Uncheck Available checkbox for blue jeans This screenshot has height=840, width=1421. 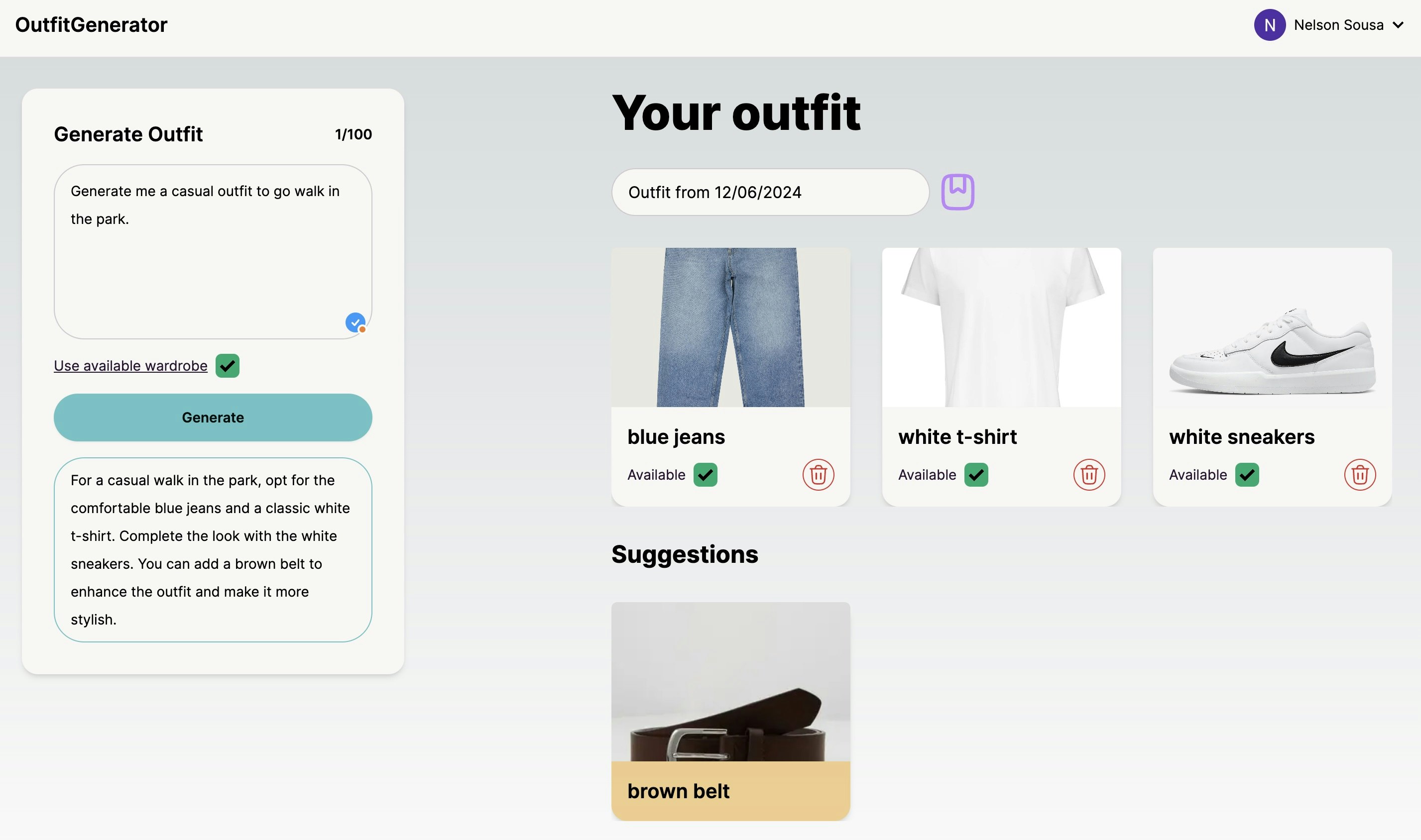click(x=705, y=474)
